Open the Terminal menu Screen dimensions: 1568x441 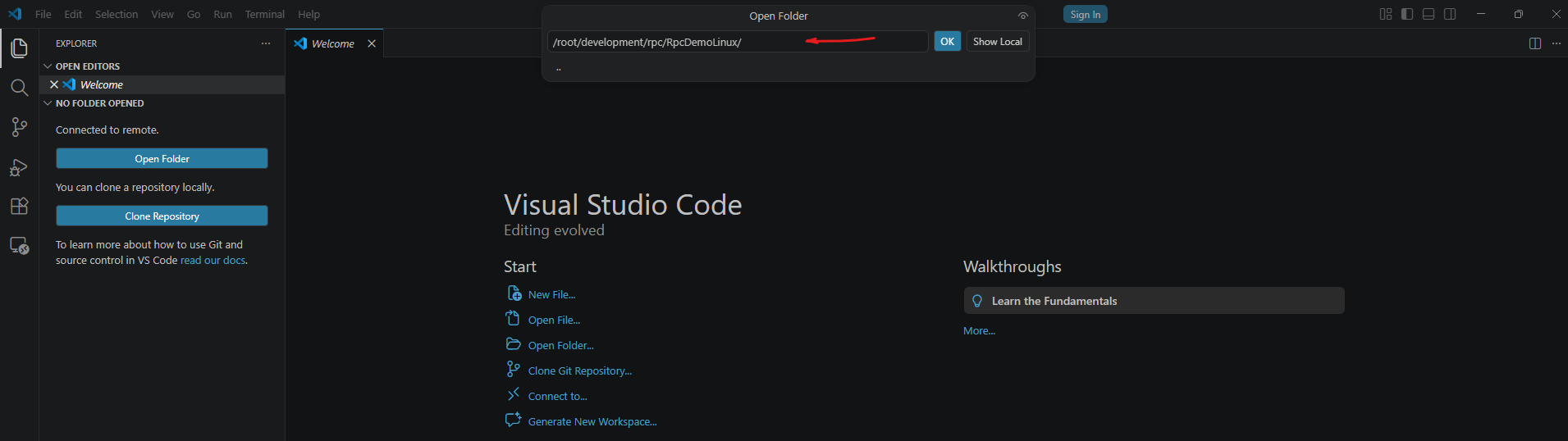point(265,14)
